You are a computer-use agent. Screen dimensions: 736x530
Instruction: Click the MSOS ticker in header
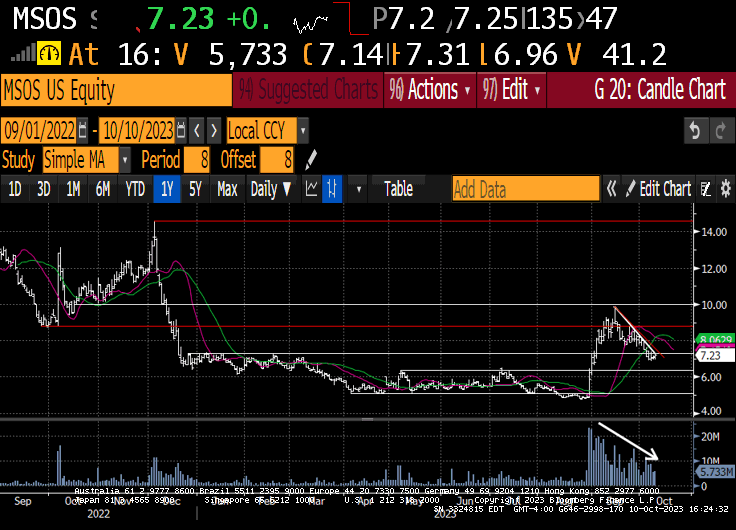45,19
